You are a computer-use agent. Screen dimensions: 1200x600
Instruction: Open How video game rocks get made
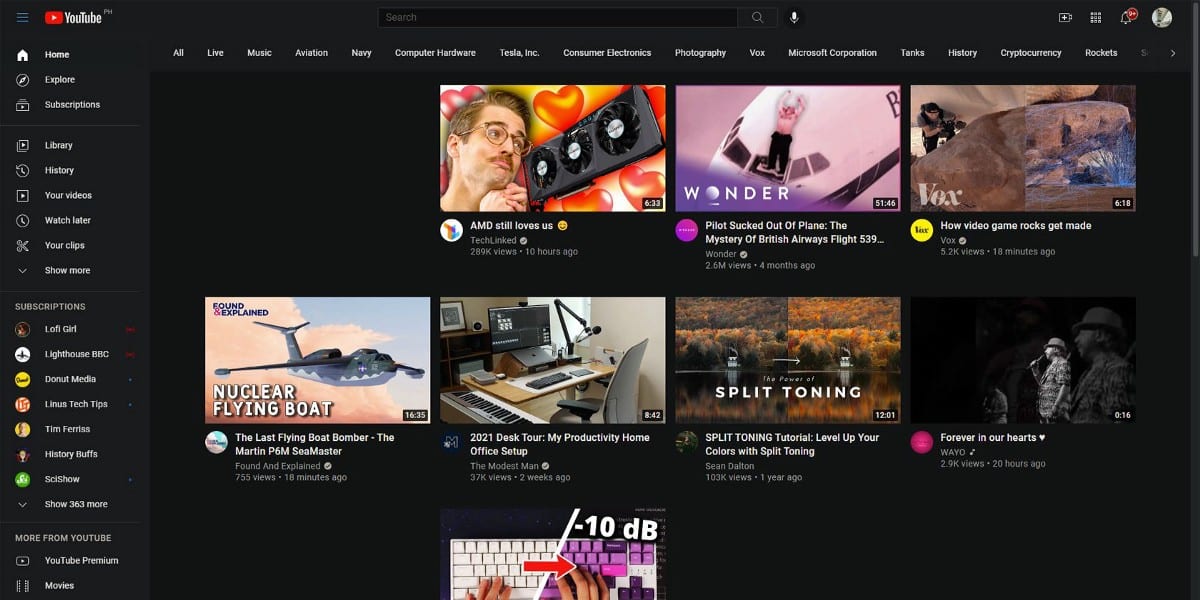point(1015,226)
